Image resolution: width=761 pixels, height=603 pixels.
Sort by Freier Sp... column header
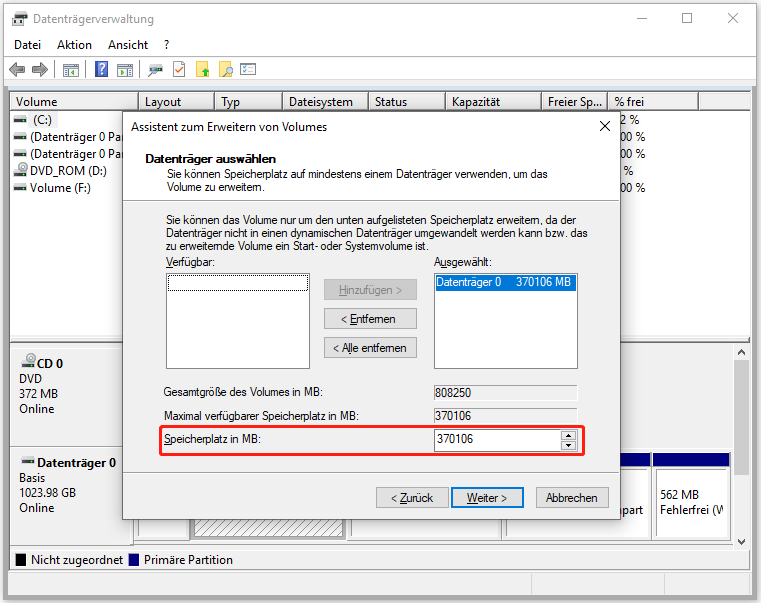pos(575,102)
